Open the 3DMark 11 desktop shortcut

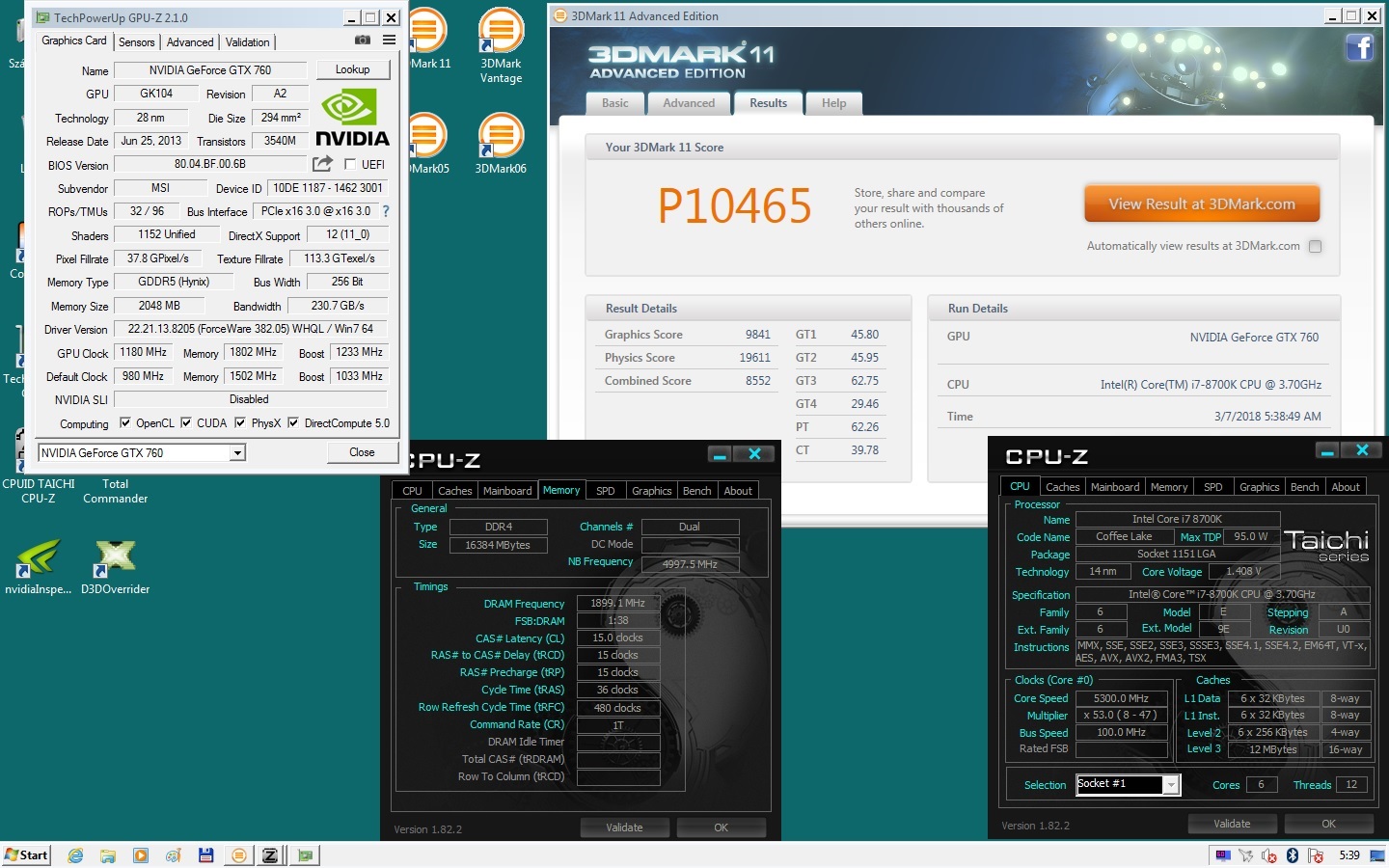point(429,39)
